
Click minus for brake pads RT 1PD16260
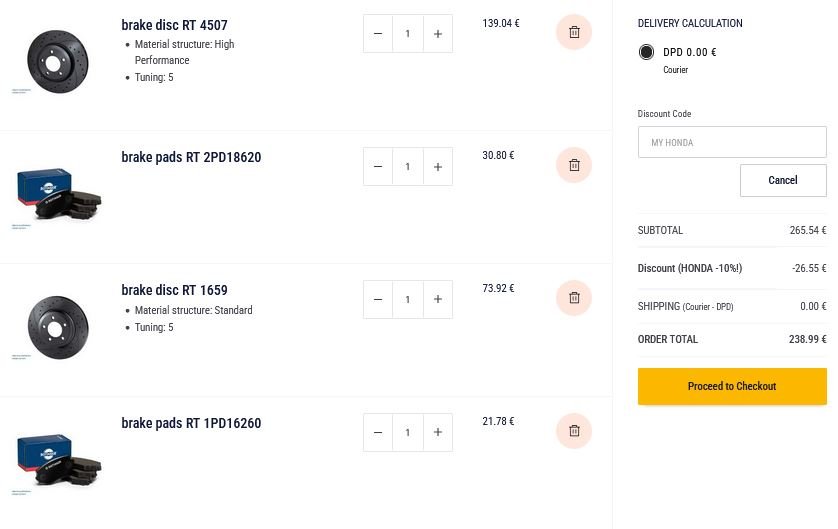tap(378, 432)
